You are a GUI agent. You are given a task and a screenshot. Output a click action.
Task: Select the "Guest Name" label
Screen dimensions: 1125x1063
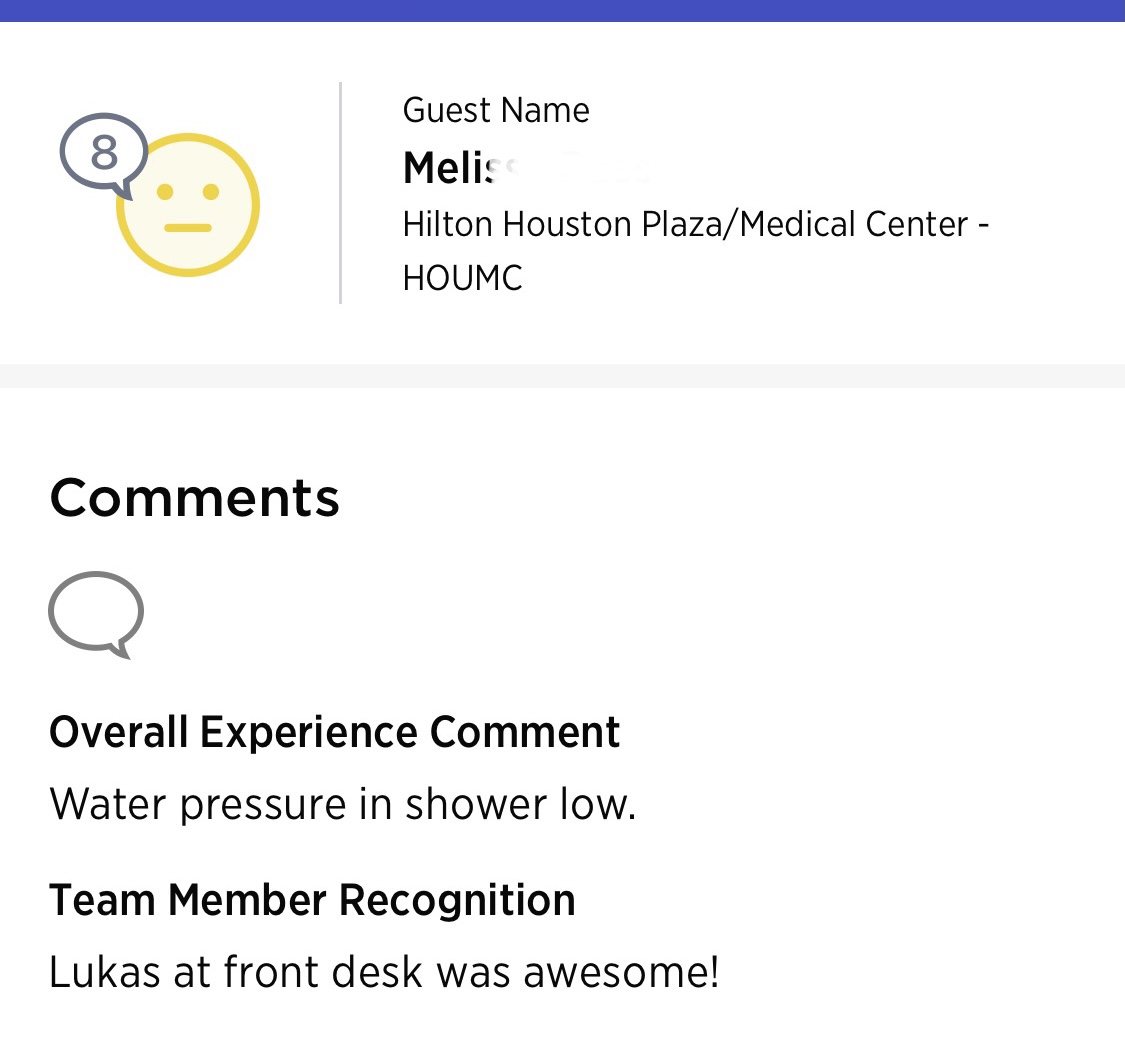pyautogui.click(x=496, y=110)
